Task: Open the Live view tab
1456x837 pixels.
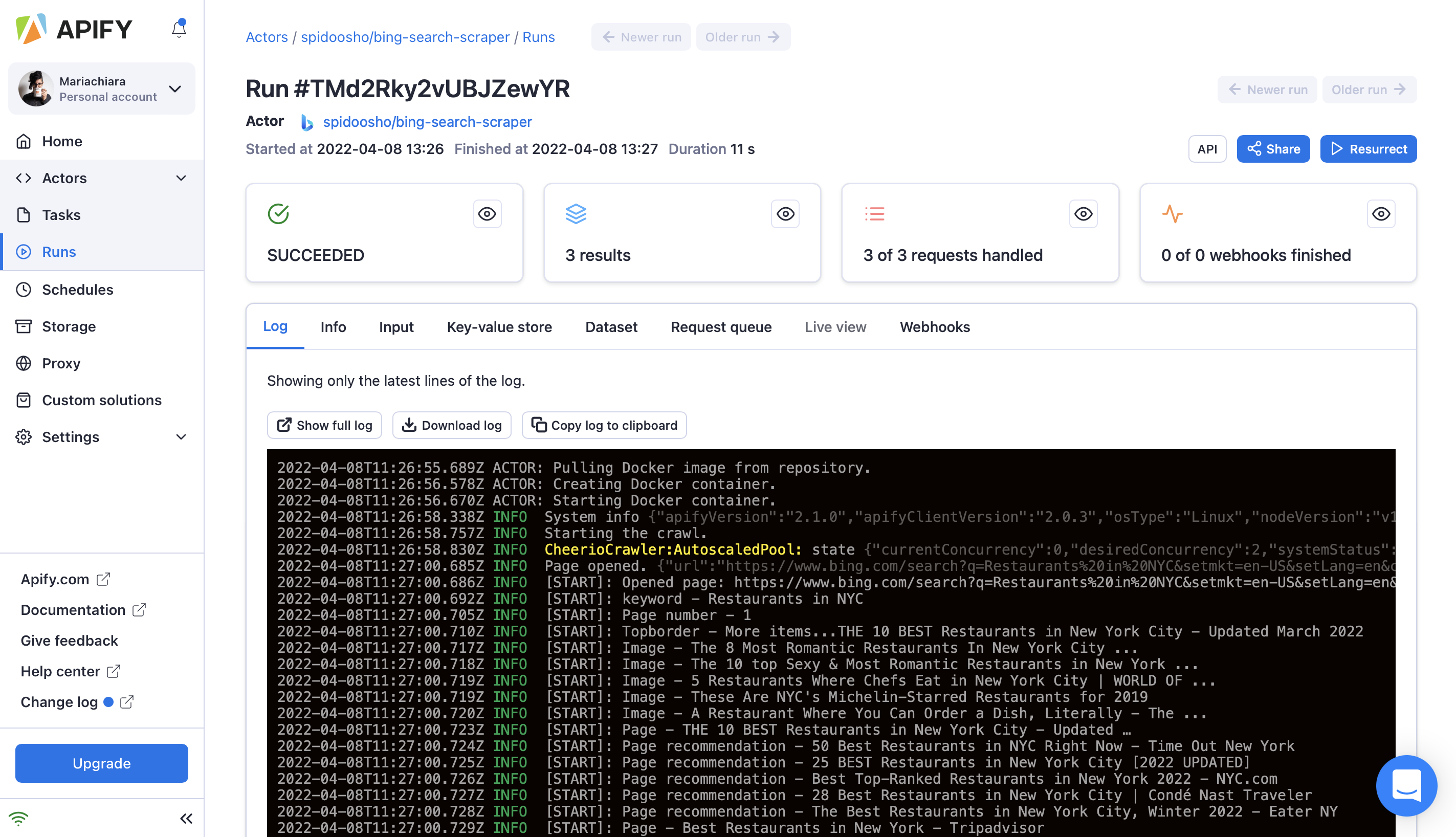Action: pos(835,327)
